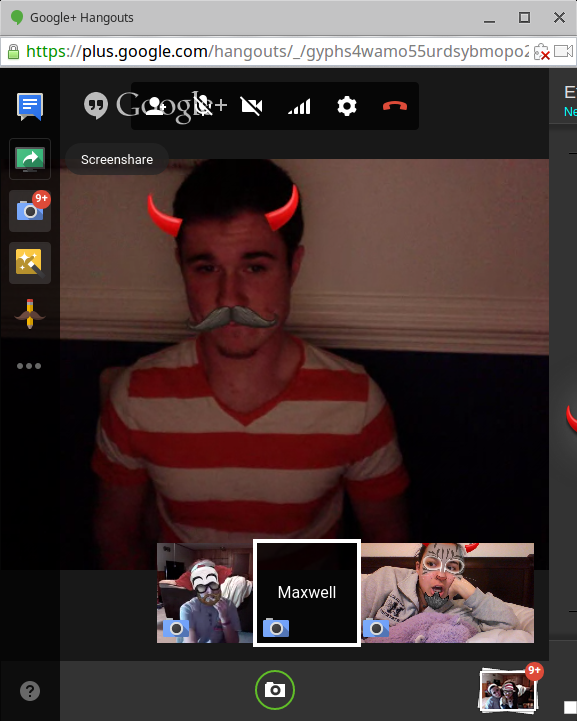Screen dimensions: 577x721
Task: Hang up with the red phone icon
Action: click(395, 106)
